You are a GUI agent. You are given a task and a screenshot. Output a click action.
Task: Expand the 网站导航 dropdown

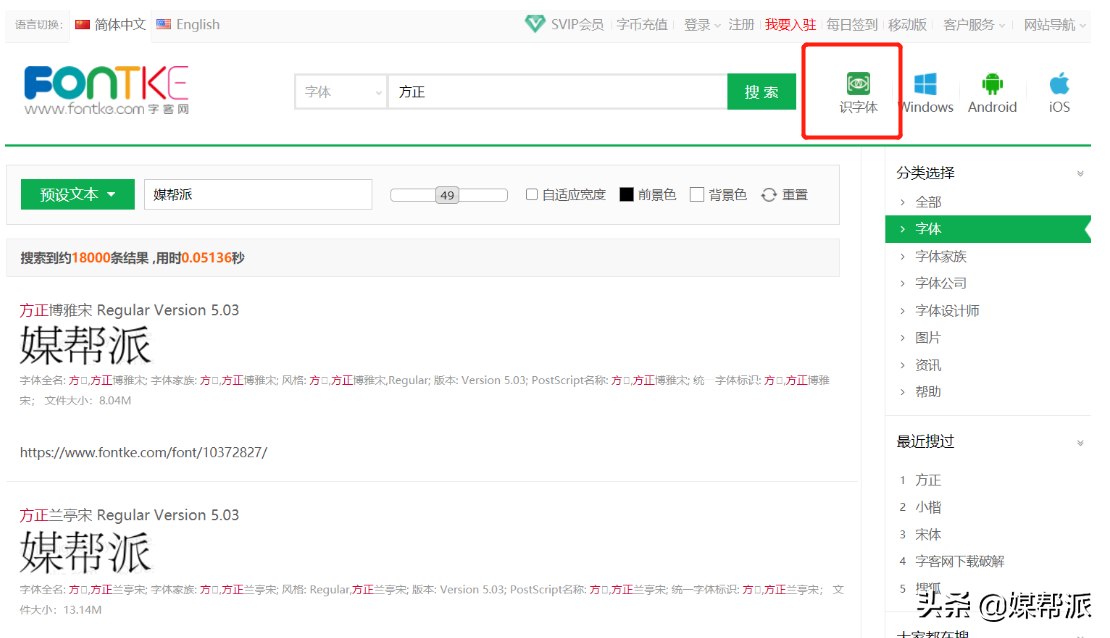tap(1082, 25)
